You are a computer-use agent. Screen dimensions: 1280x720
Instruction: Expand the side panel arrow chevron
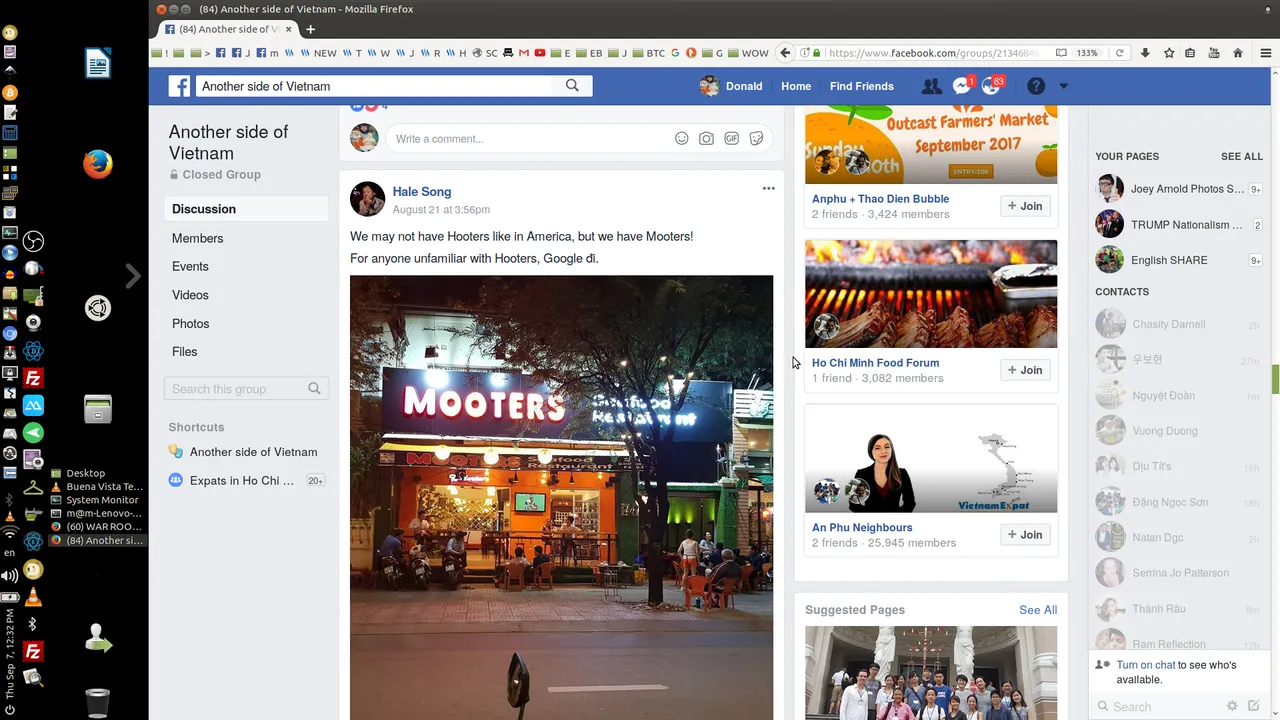coord(133,276)
